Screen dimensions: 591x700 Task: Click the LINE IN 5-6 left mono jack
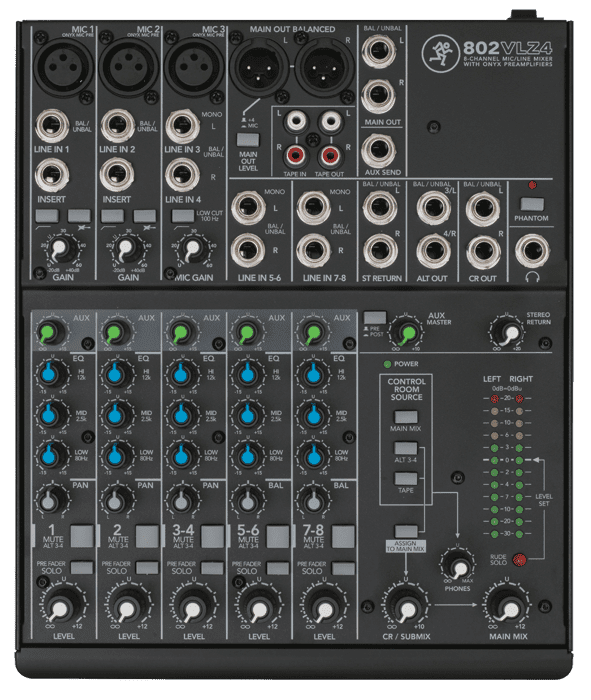click(x=248, y=208)
